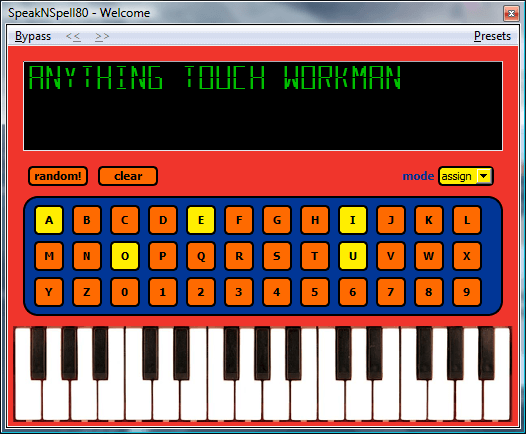This screenshot has height=434, width=526.
Task: Click the clear button
Action: point(128,176)
